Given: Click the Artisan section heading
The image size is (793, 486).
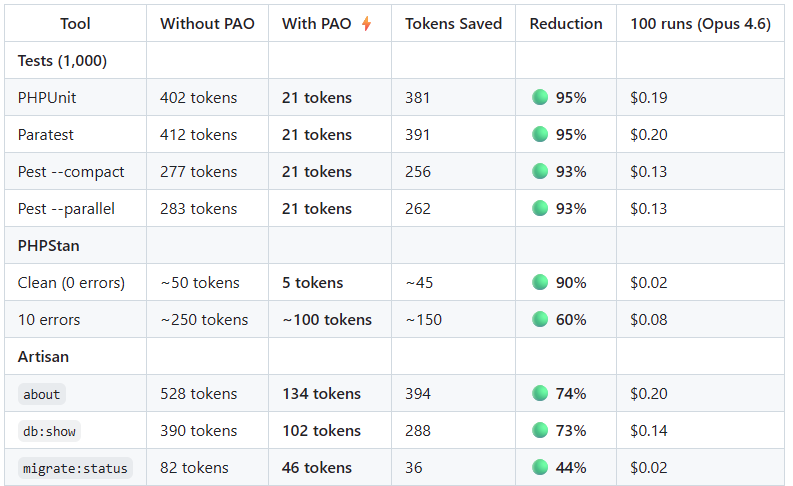Looking at the screenshot, I should click(x=43, y=357).
